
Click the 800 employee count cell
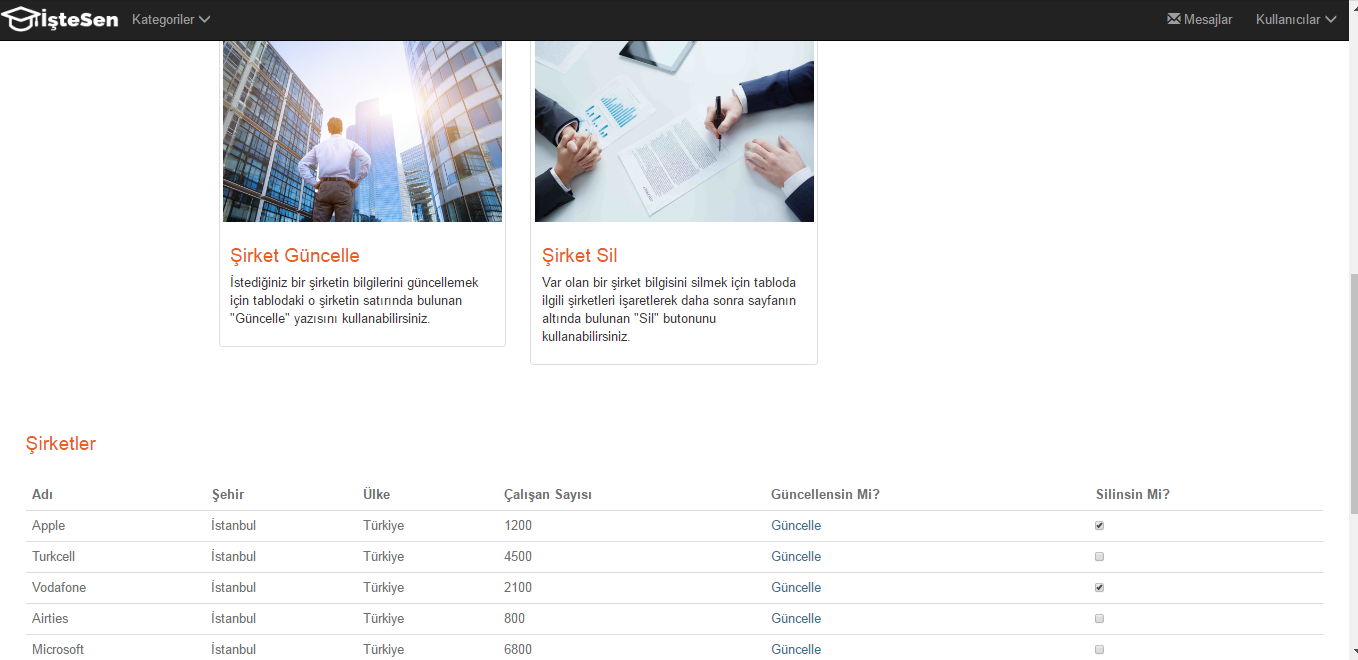[515, 619]
